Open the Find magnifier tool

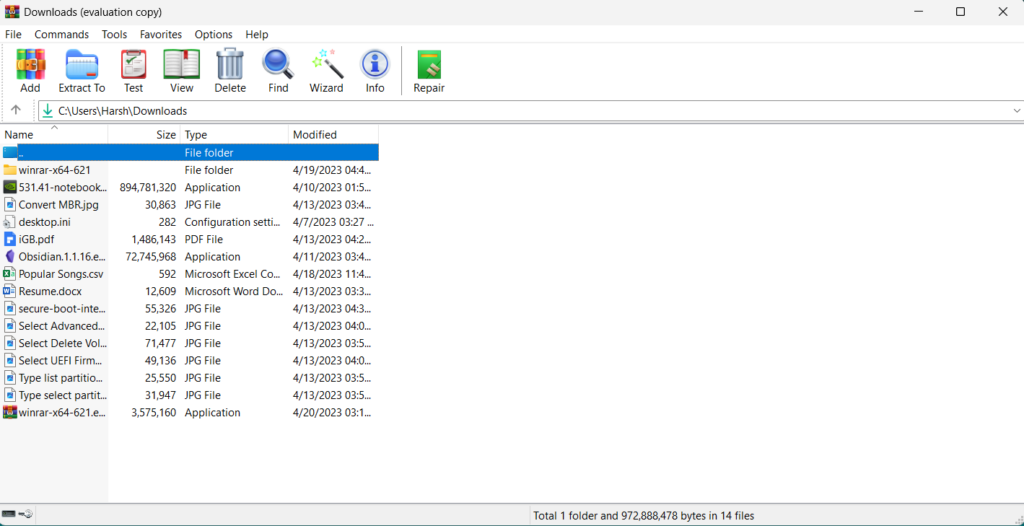click(278, 71)
